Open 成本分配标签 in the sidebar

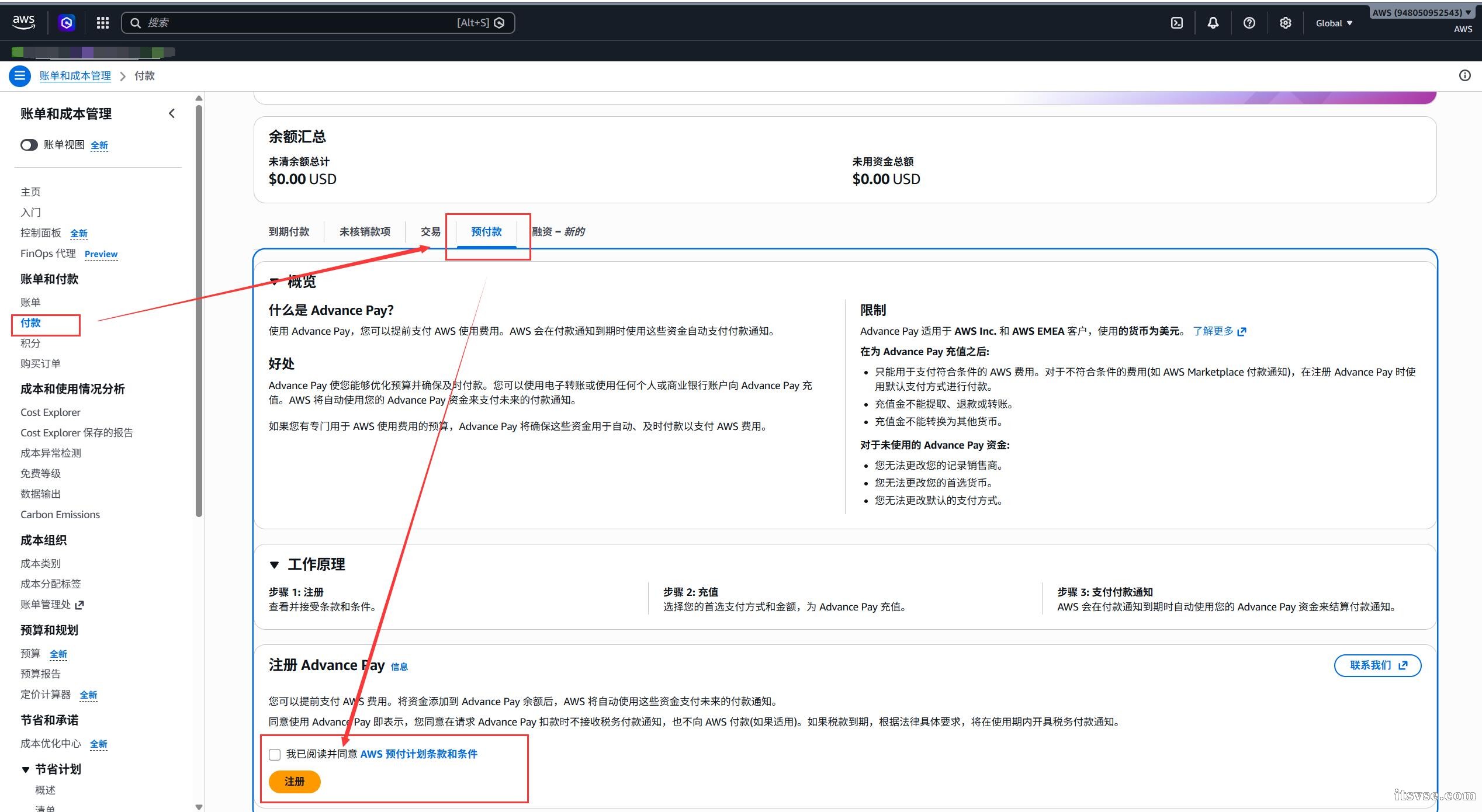pyautogui.click(x=51, y=584)
